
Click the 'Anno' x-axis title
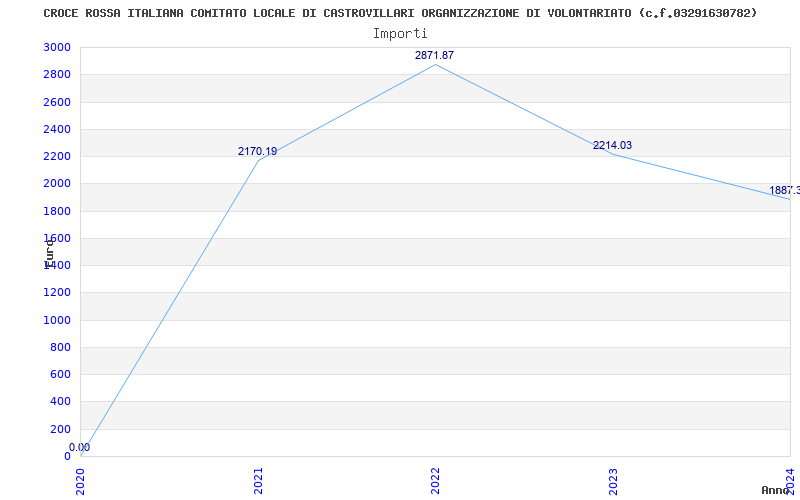[x=776, y=490]
